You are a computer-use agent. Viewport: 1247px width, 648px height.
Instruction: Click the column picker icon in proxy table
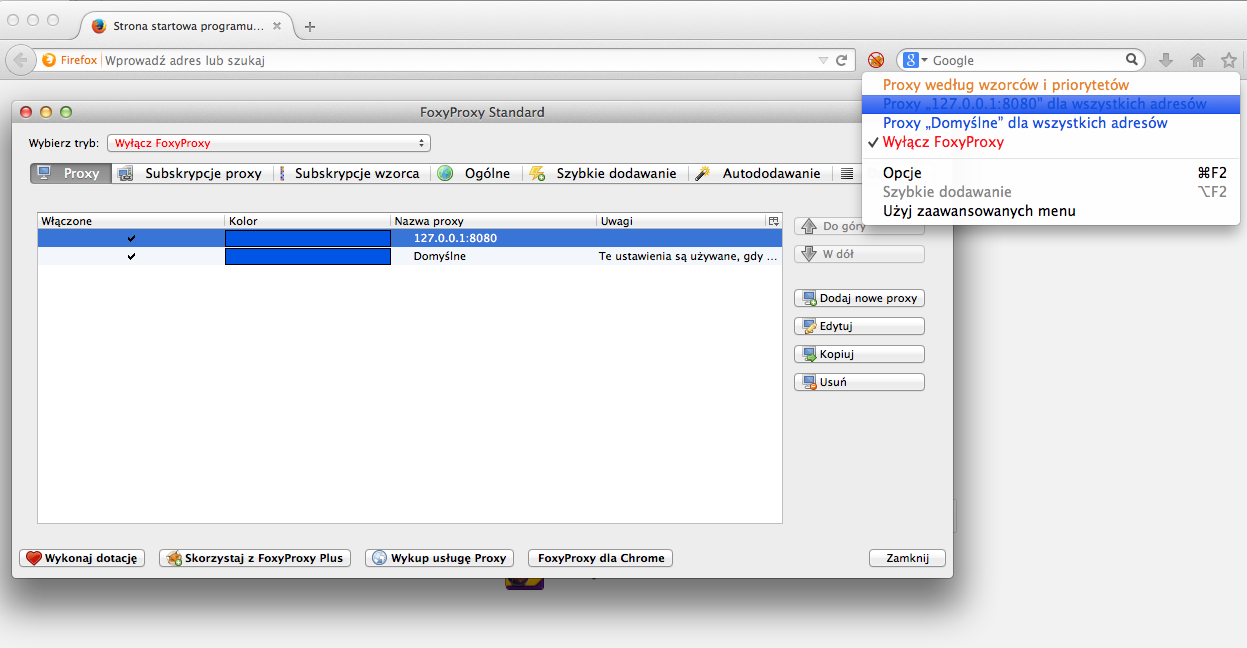point(773,220)
